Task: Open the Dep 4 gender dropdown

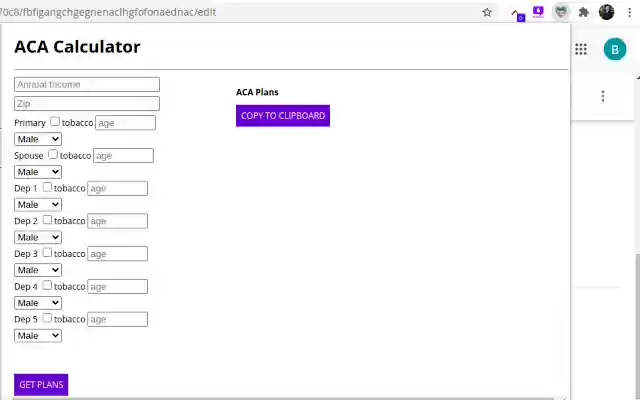Action: (x=38, y=303)
